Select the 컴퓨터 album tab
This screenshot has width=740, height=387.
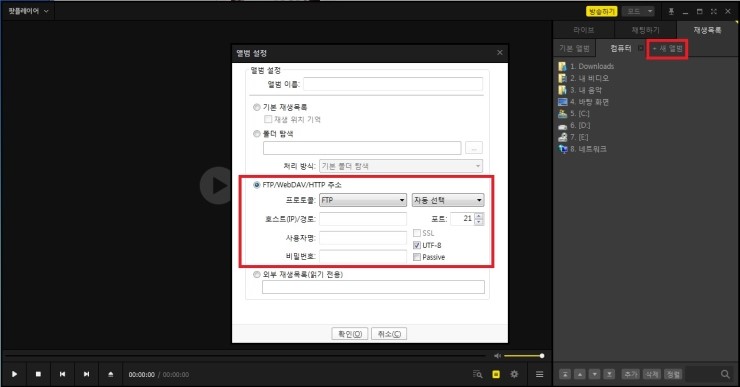click(620, 48)
